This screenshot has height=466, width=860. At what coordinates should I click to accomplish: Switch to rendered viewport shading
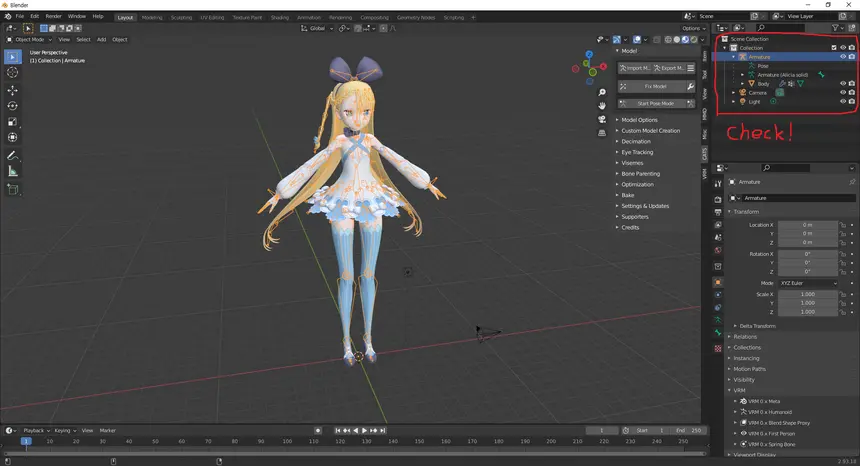tap(694, 39)
